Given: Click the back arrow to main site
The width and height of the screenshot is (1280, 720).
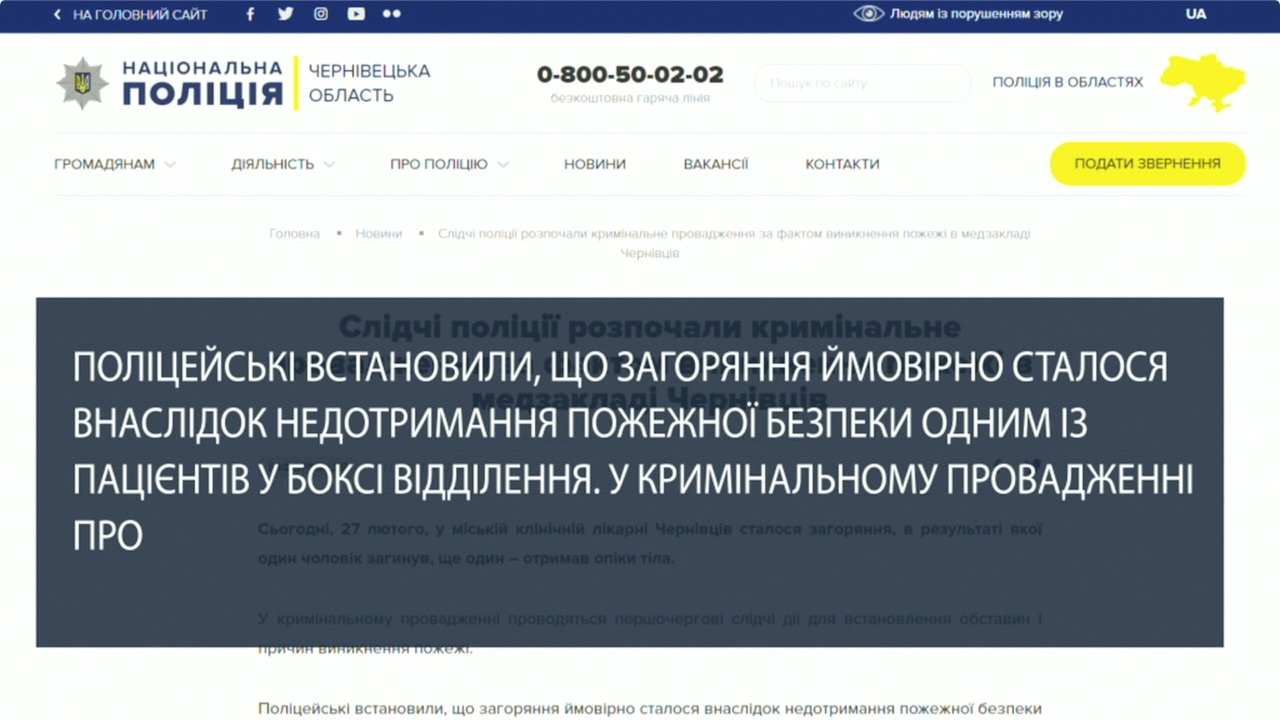Looking at the screenshot, I should point(57,14).
